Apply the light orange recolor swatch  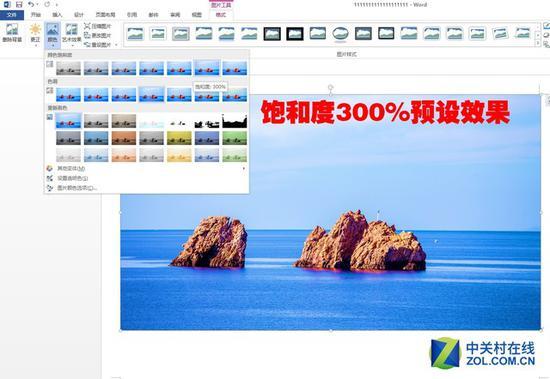(123, 155)
